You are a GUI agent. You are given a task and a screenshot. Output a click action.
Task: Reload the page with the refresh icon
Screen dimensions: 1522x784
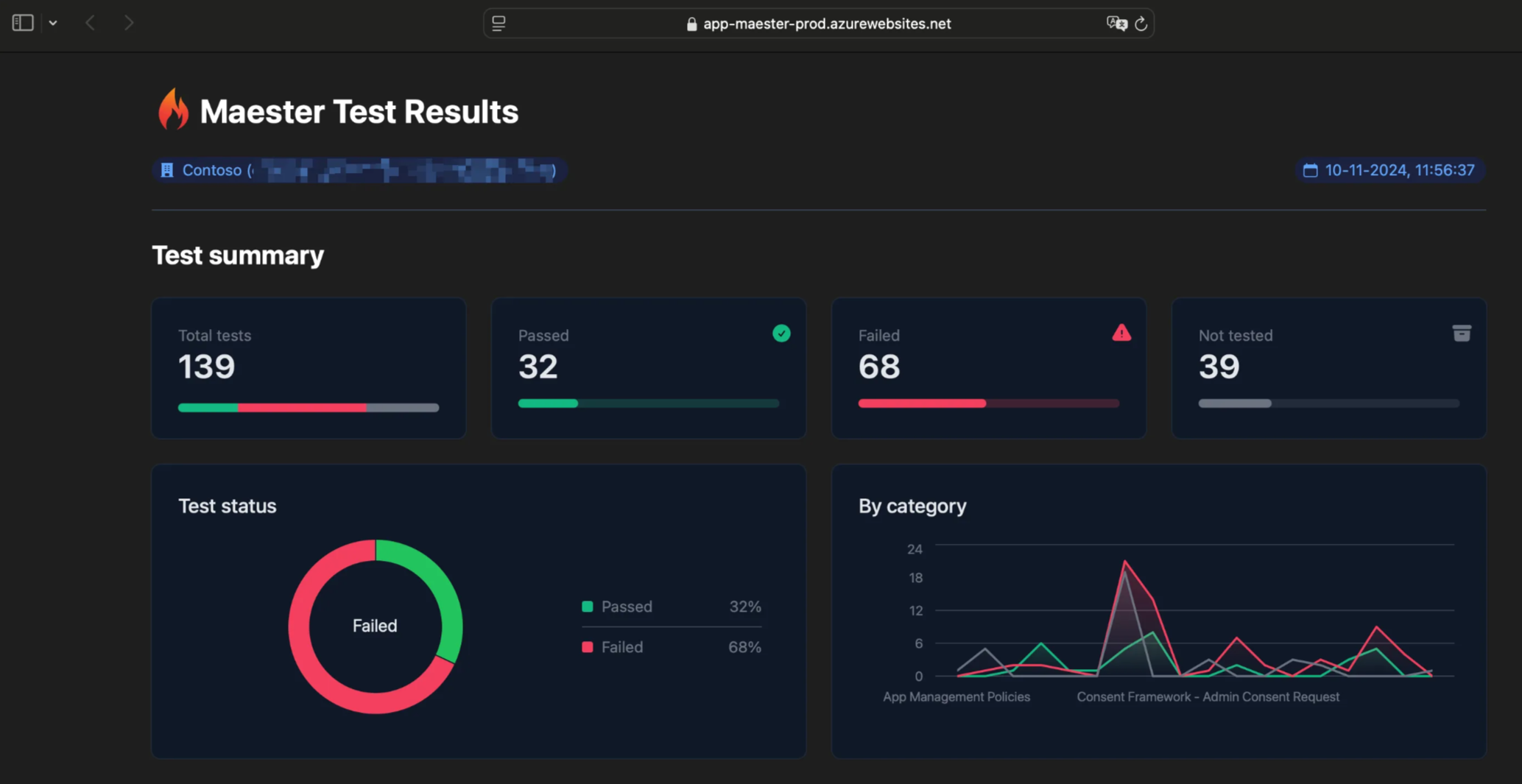(1141, 24)
